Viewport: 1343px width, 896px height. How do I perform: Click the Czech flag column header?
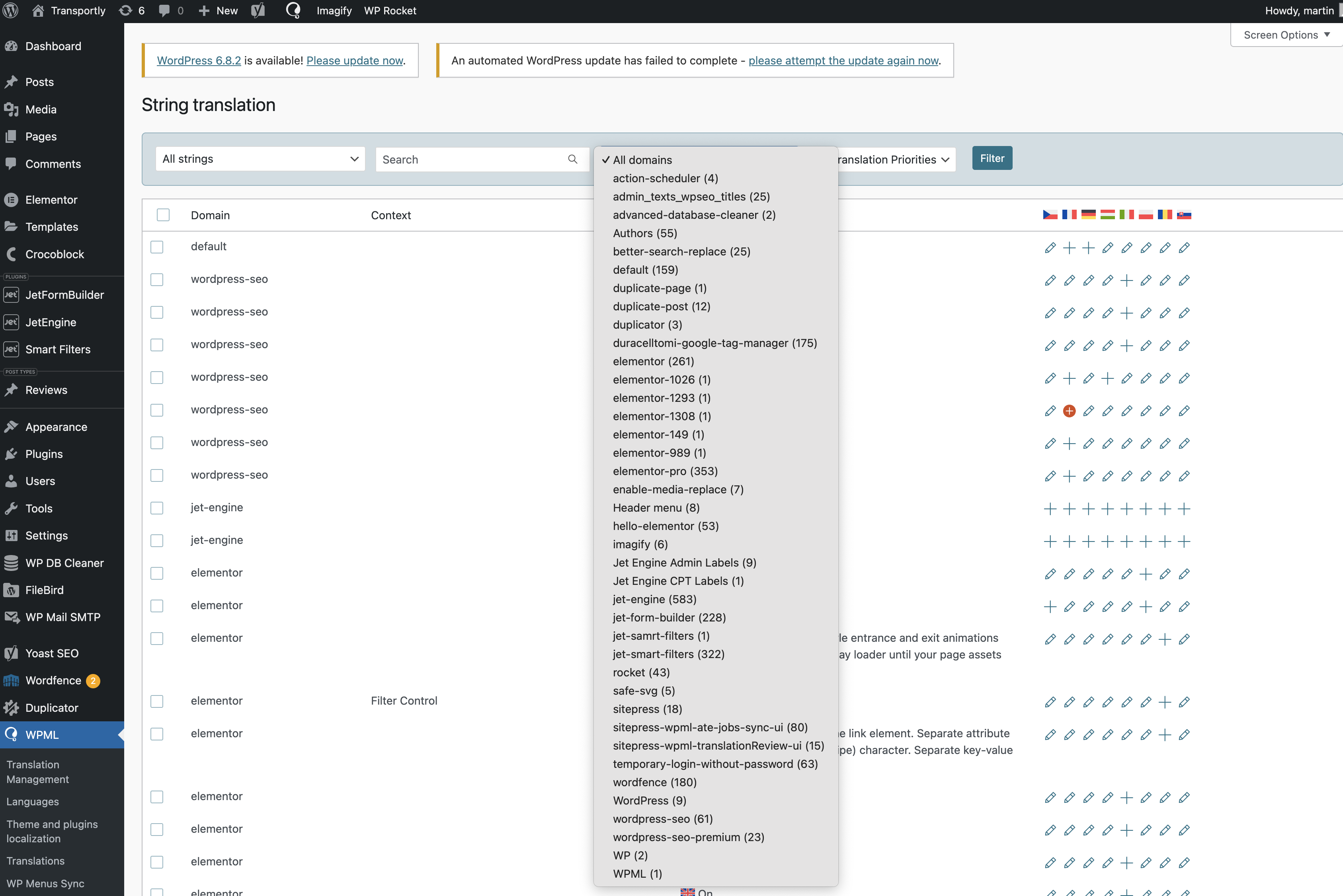click(1050, 215)
